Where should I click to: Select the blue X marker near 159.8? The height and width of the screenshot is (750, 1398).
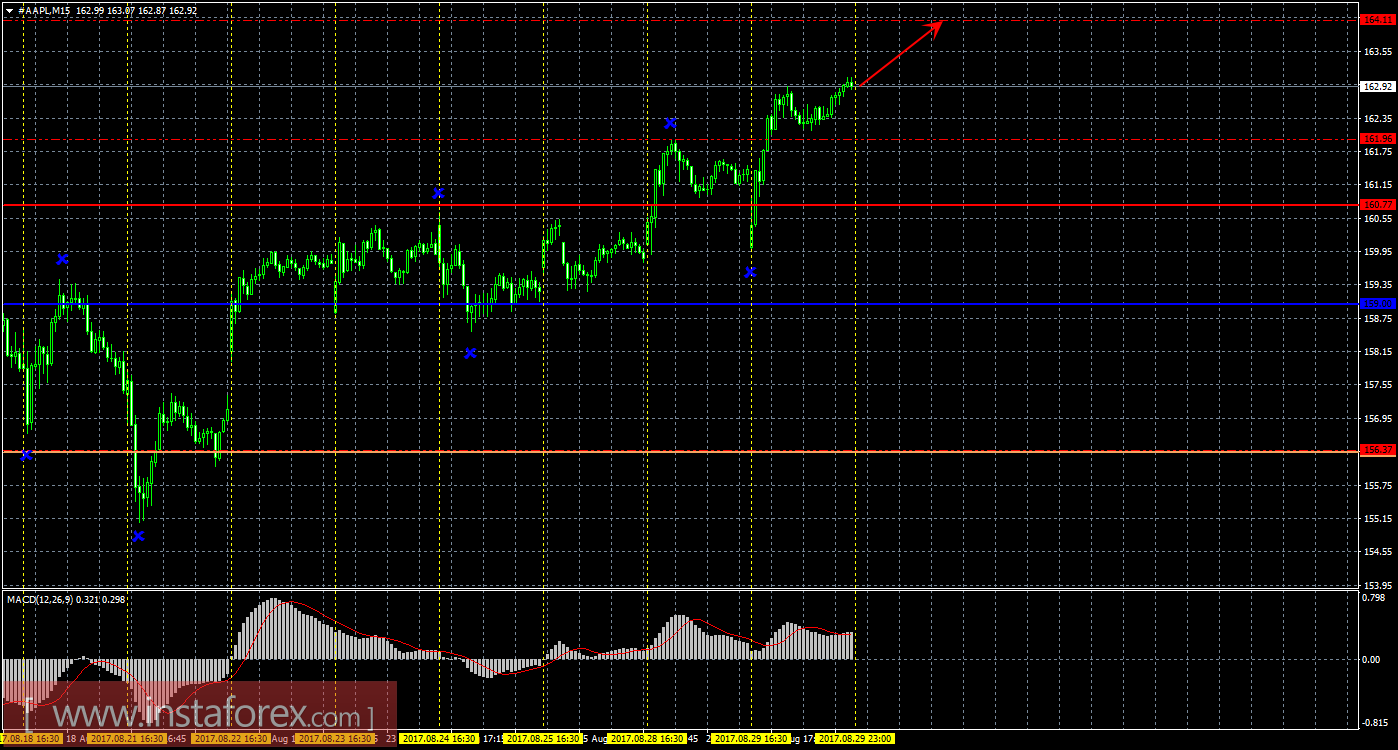62,259
